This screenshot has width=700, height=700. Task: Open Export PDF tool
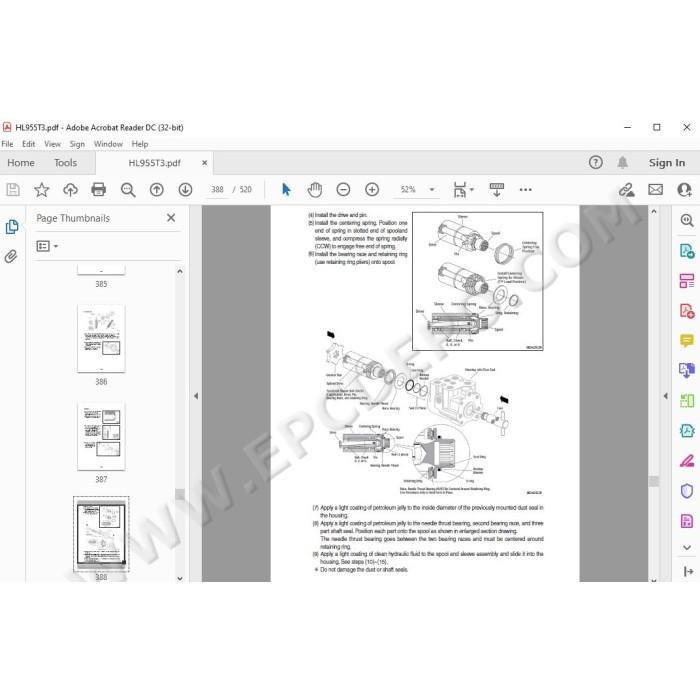pos(687,251)
